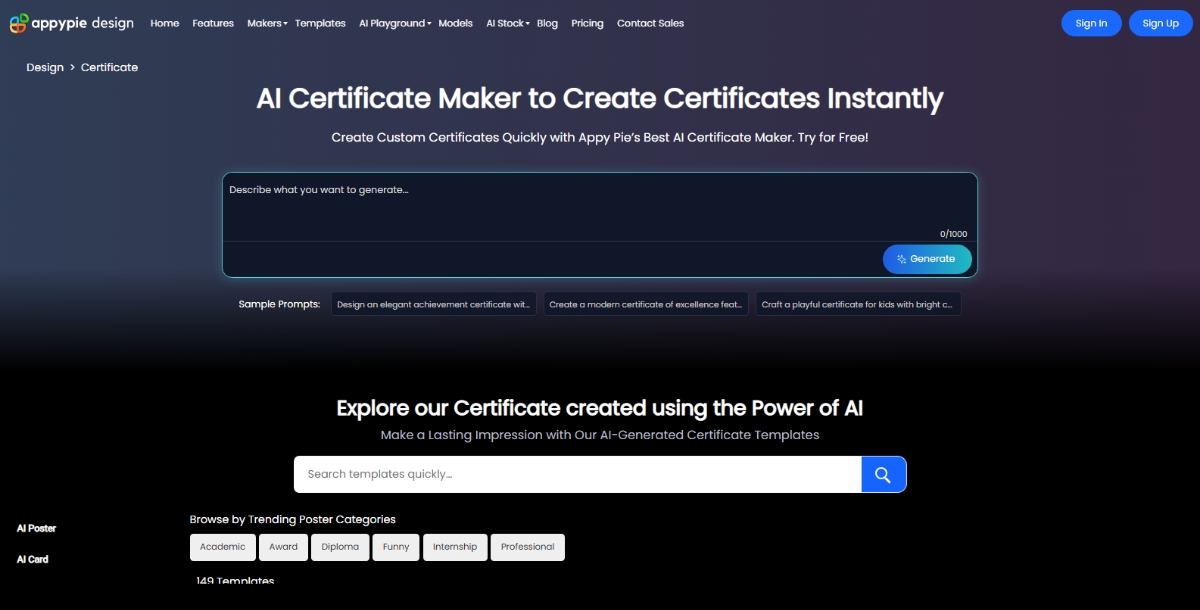
Task: Pick the elegant achievement certificate sample prompt
Action: coord(434,304)
